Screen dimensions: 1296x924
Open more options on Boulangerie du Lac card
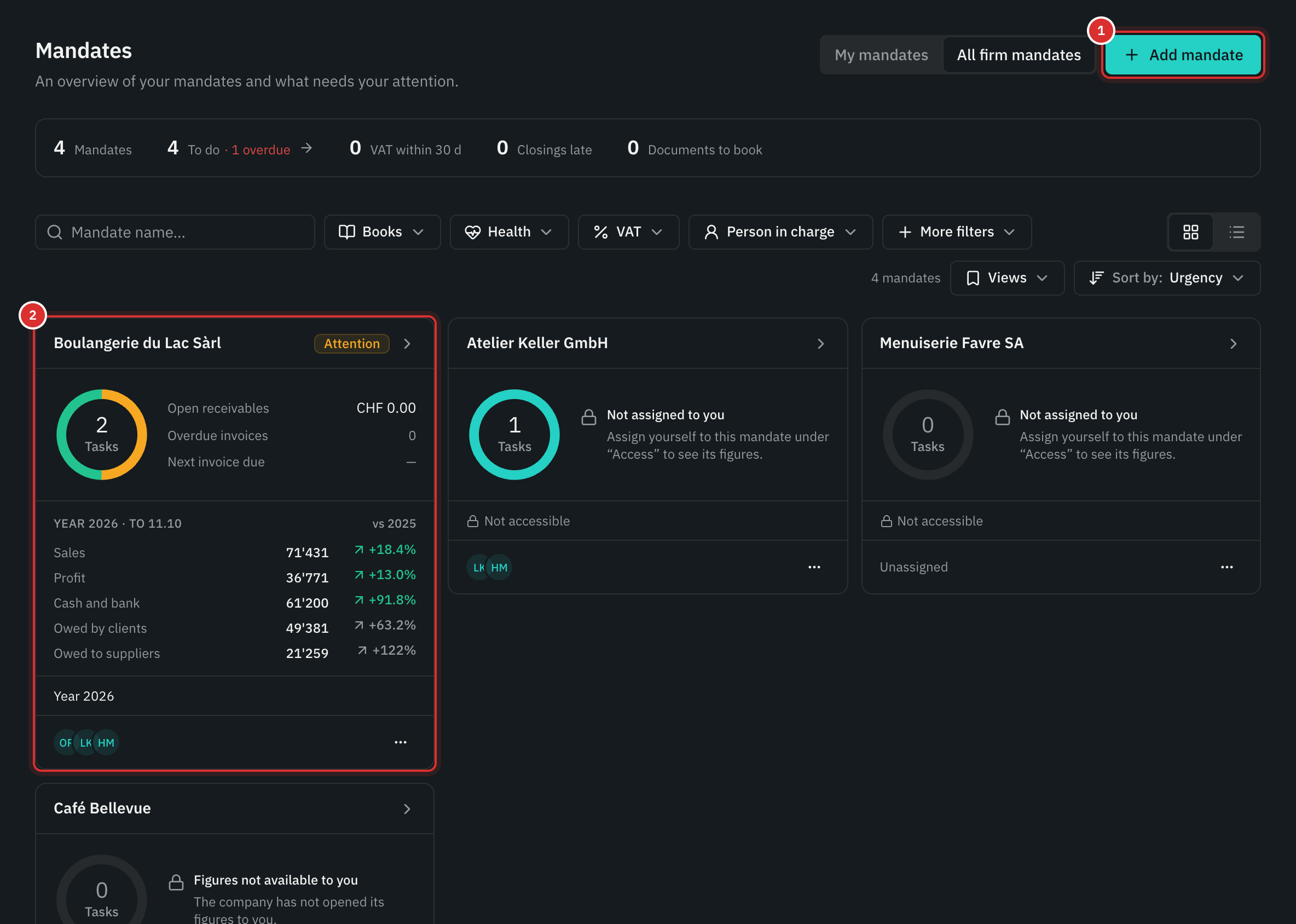click(401, 742)
